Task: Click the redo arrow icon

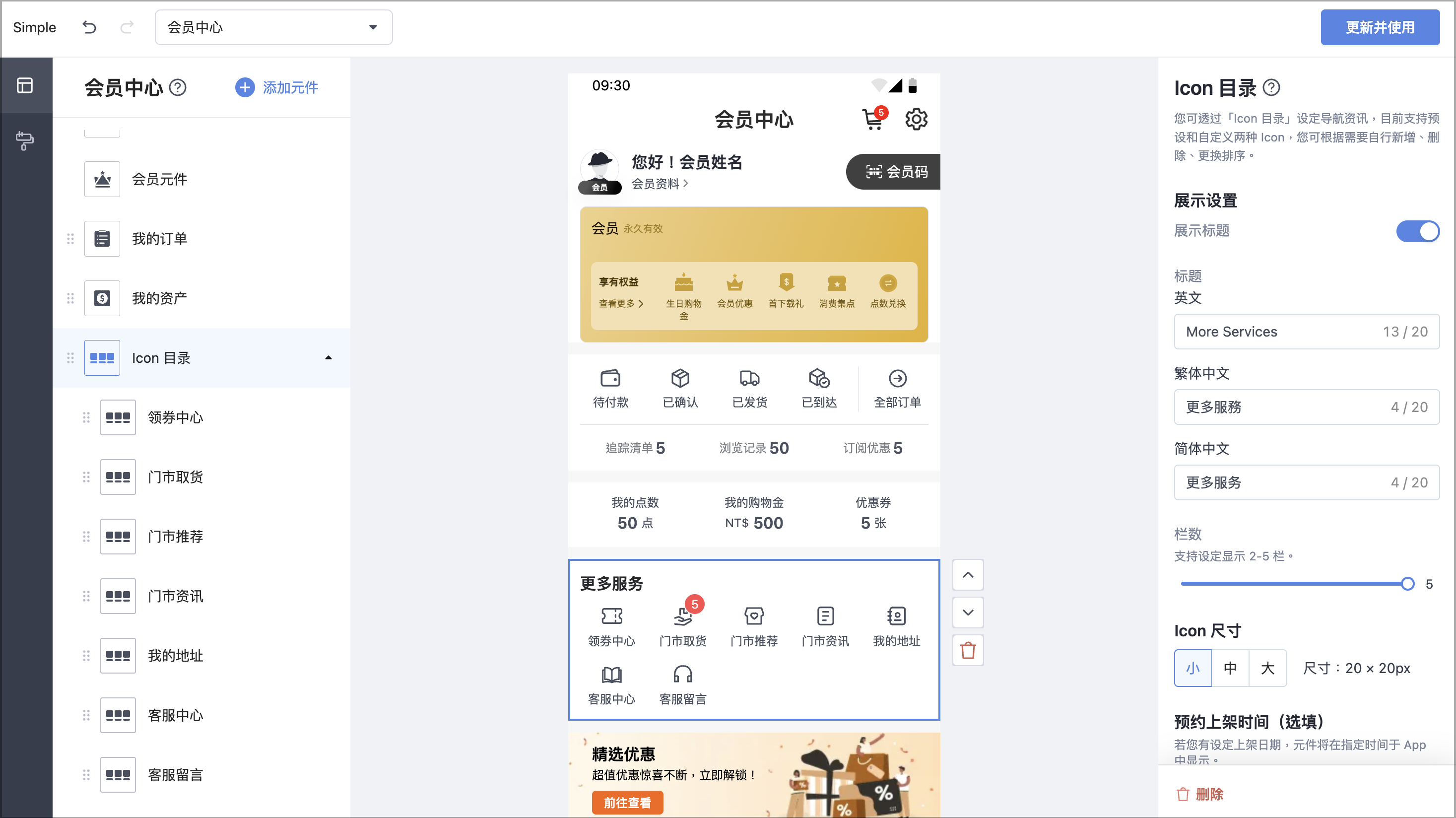Action: [127, 27]
